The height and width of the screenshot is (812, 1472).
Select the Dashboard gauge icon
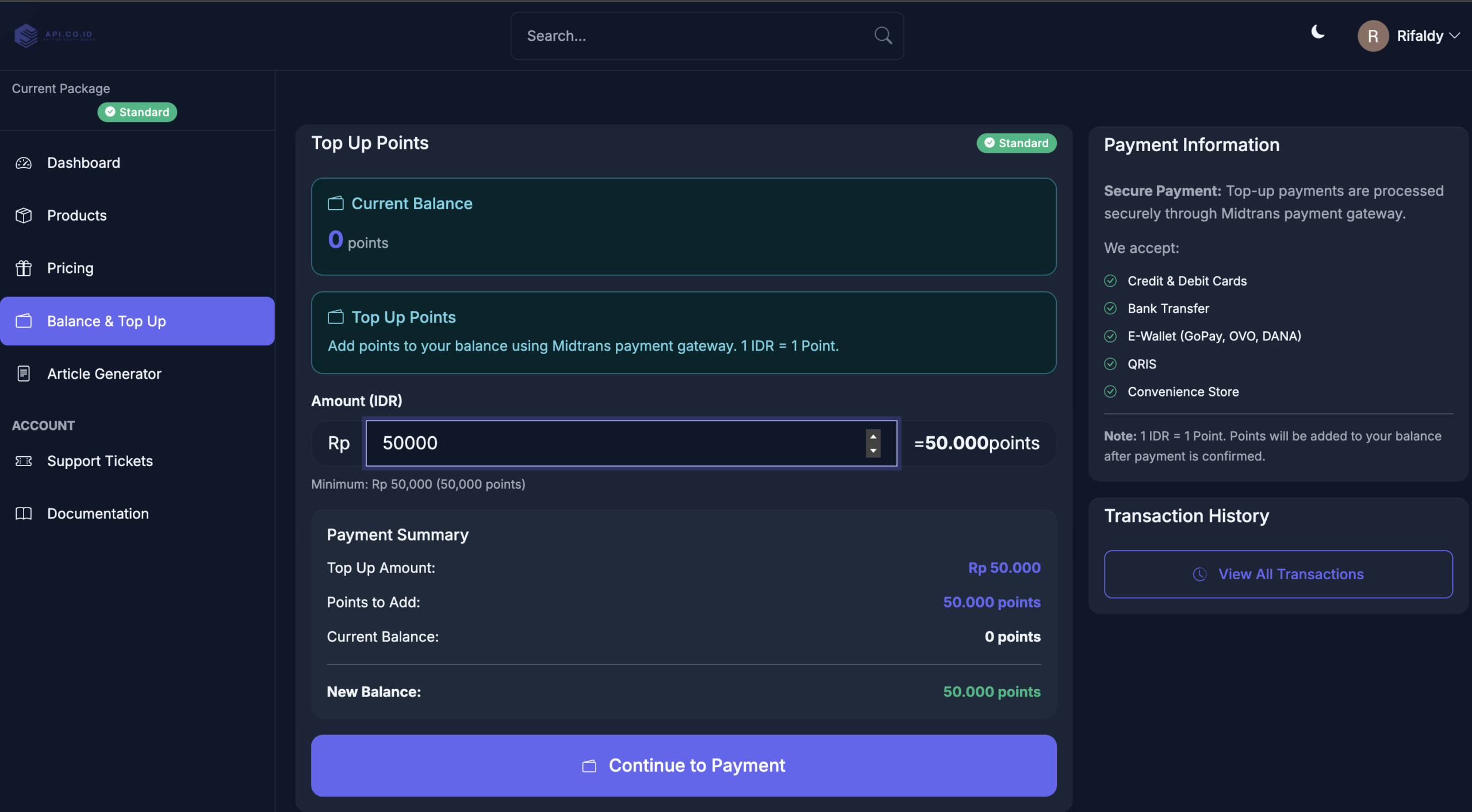tap(24, 163)
